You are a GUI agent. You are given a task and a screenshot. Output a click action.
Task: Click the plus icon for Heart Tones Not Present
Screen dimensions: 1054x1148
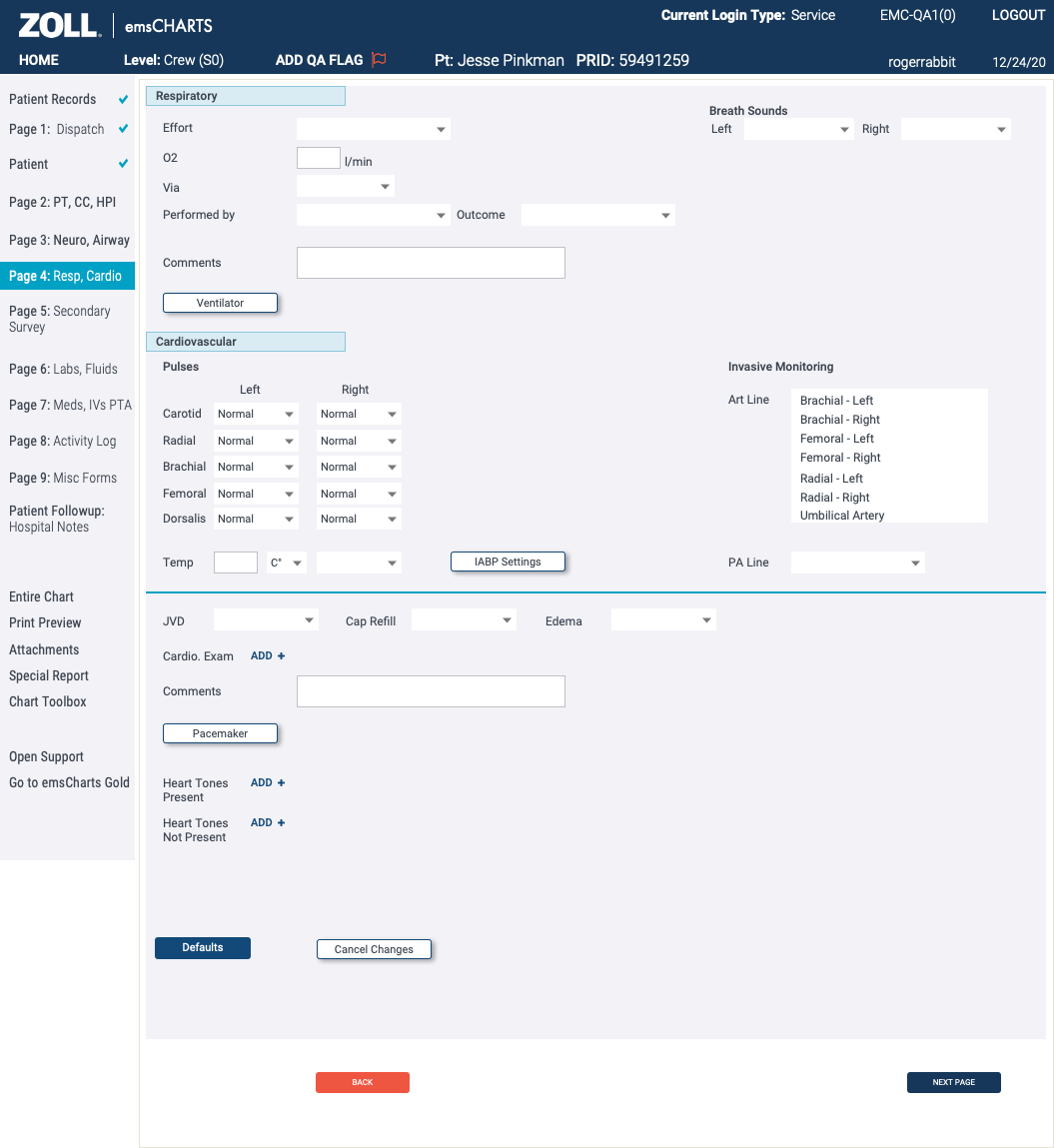tap(281, 823)
